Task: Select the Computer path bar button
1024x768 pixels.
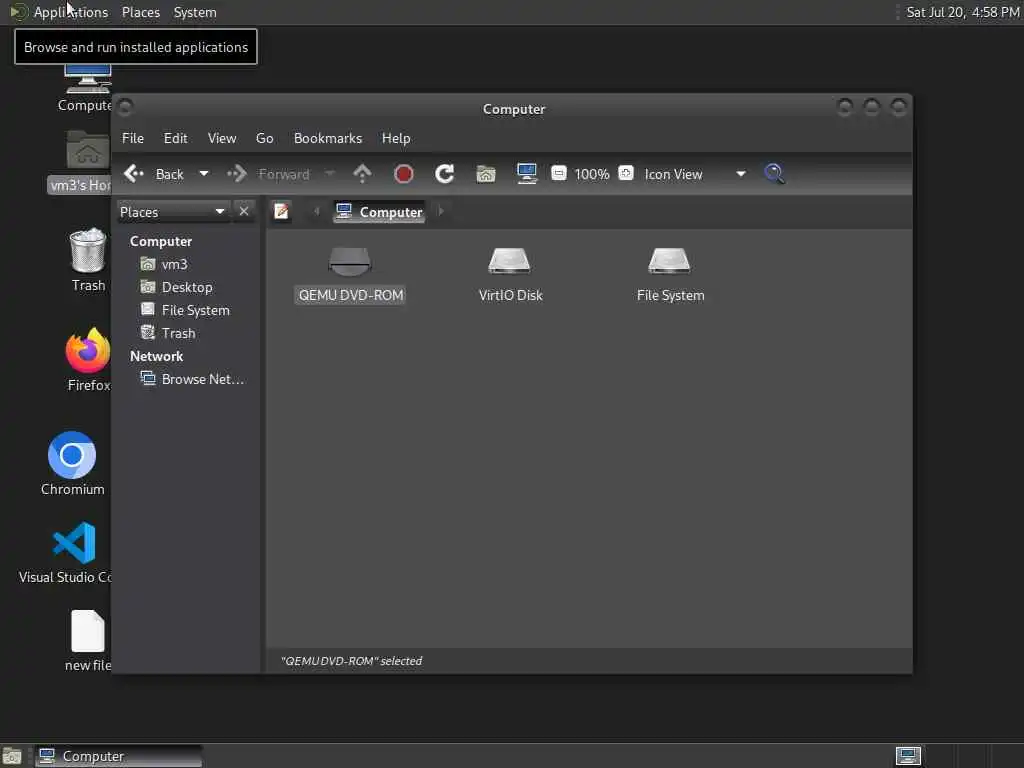Action: pyautogui.click(x=379, y=212)
